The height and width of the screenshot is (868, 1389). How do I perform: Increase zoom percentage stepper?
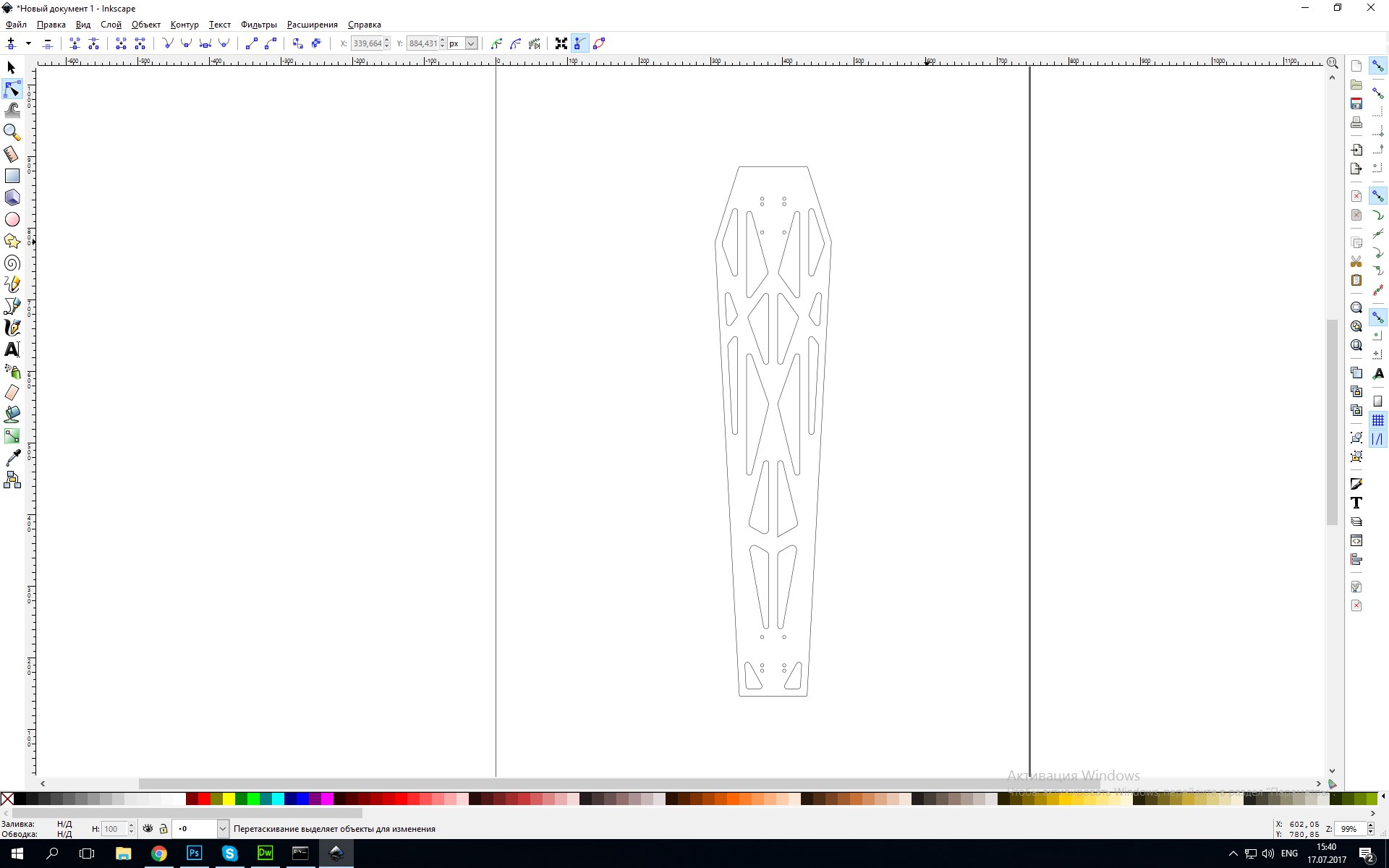coord(1370,825)
